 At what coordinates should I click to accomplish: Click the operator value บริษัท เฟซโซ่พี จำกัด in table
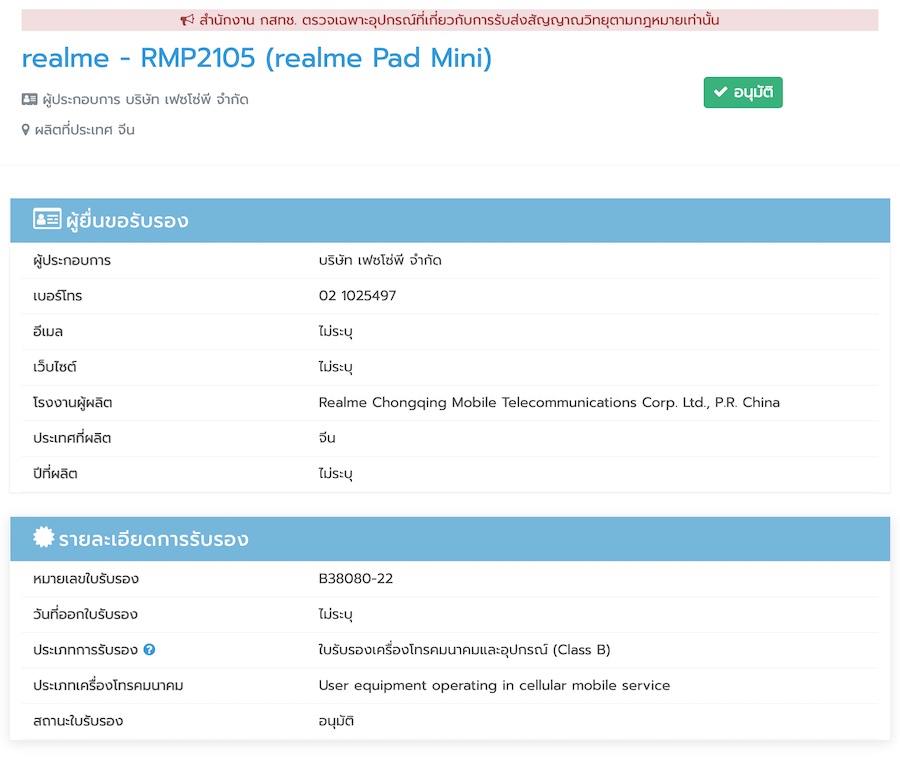380,260
